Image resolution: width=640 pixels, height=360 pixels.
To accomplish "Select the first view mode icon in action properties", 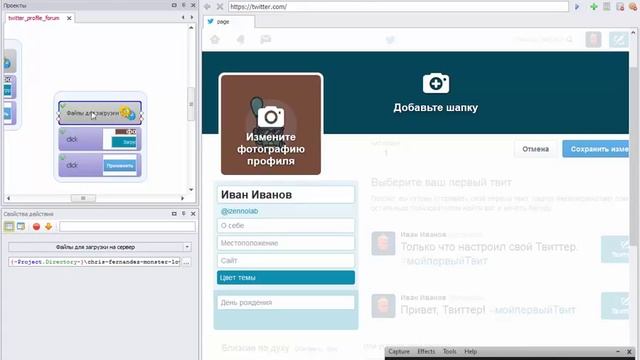I will tap(9, 227).
